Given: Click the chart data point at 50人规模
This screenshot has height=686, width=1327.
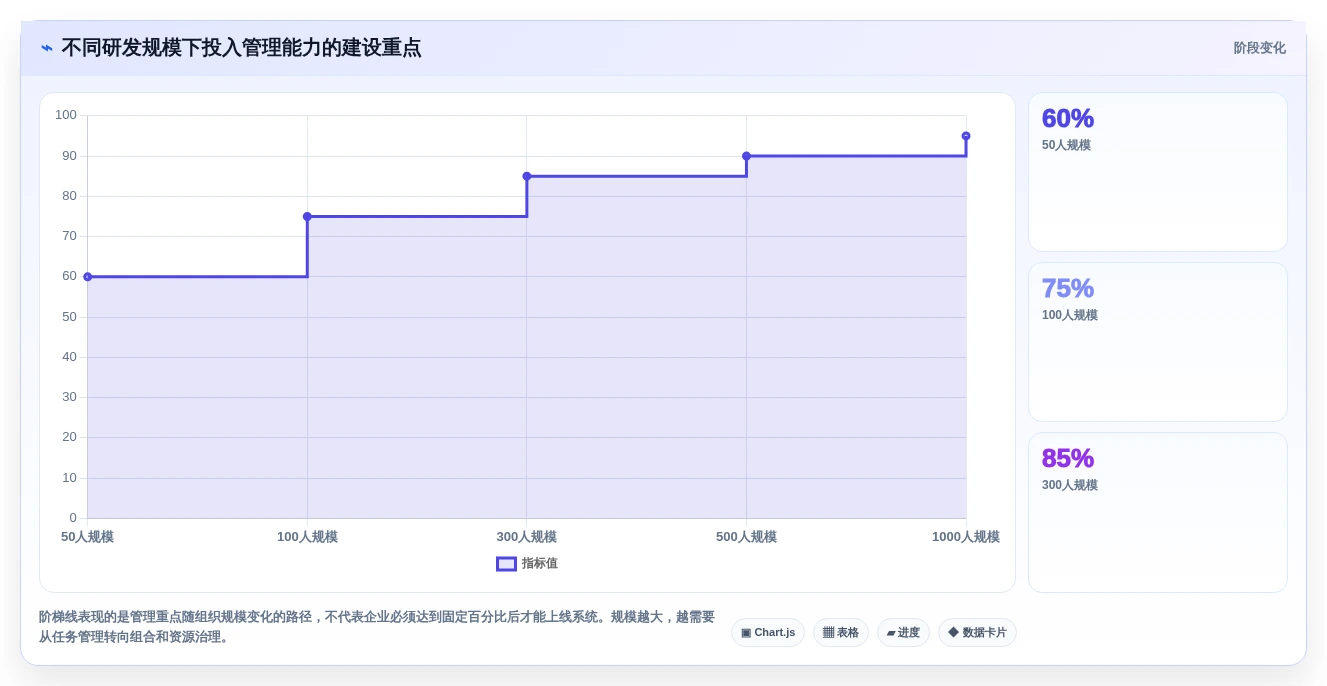Looking at the screenshot, I should (87, 277).
